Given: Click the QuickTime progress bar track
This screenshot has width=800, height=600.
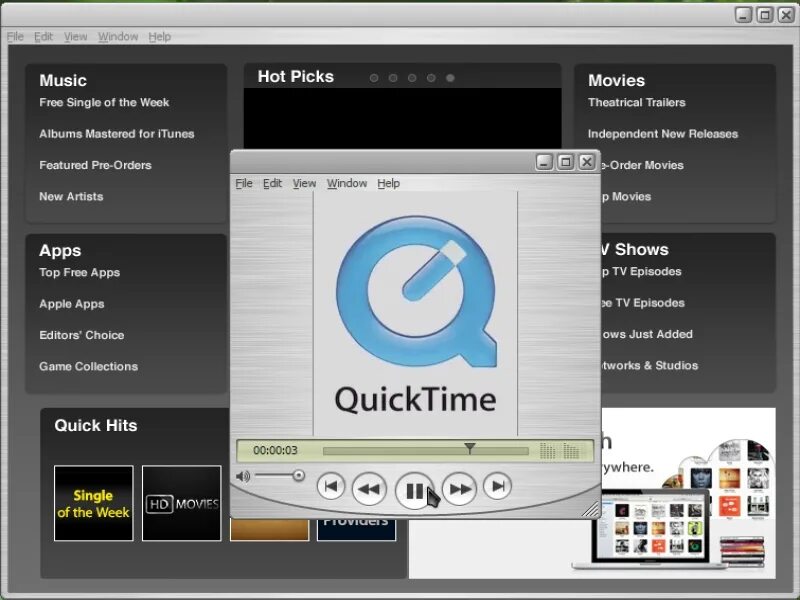Looking at the screenshot, I should click(426, 451).
